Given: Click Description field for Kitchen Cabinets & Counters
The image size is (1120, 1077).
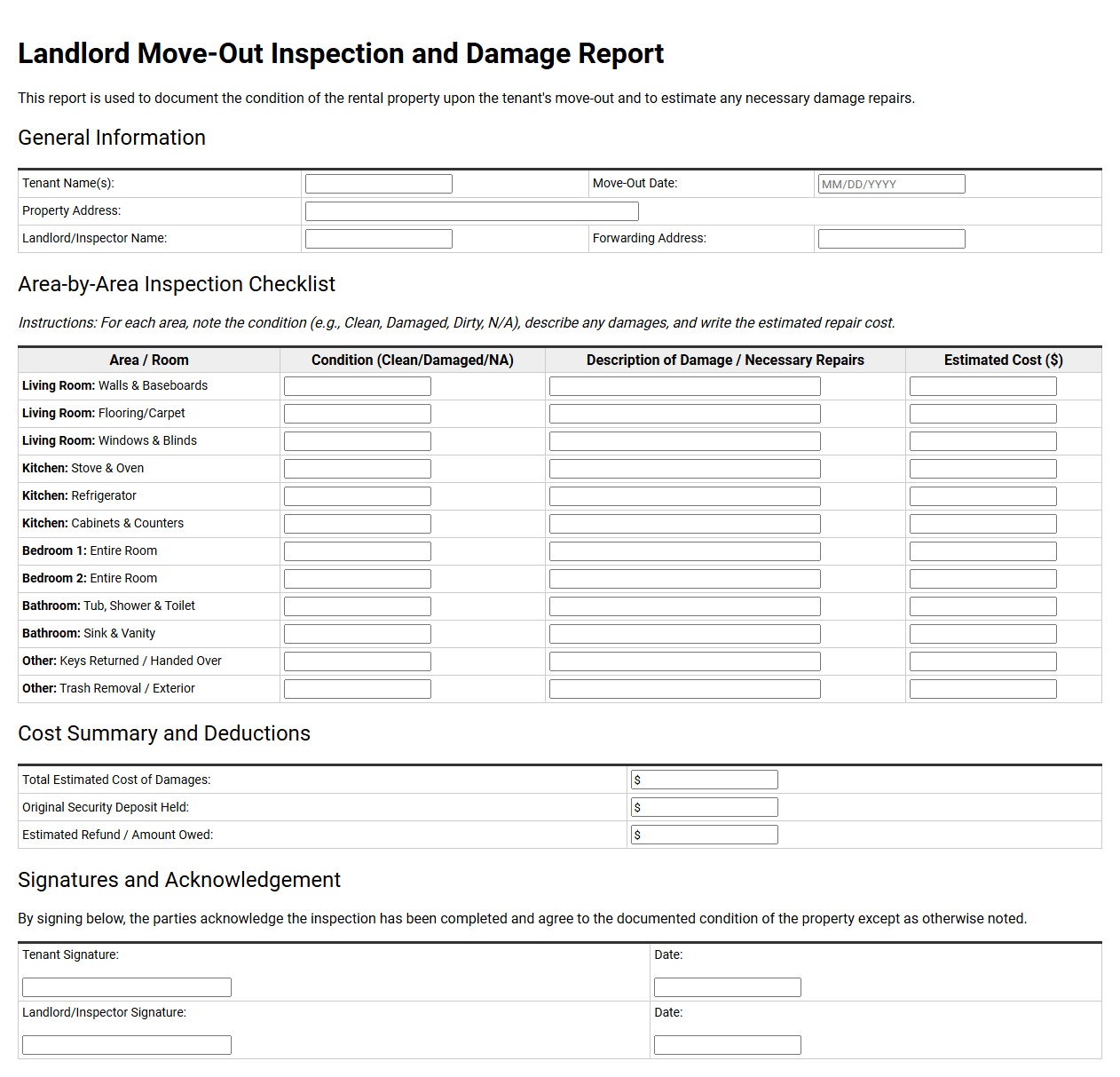Looking at the screenshot, I should click(x=685, y=524).
